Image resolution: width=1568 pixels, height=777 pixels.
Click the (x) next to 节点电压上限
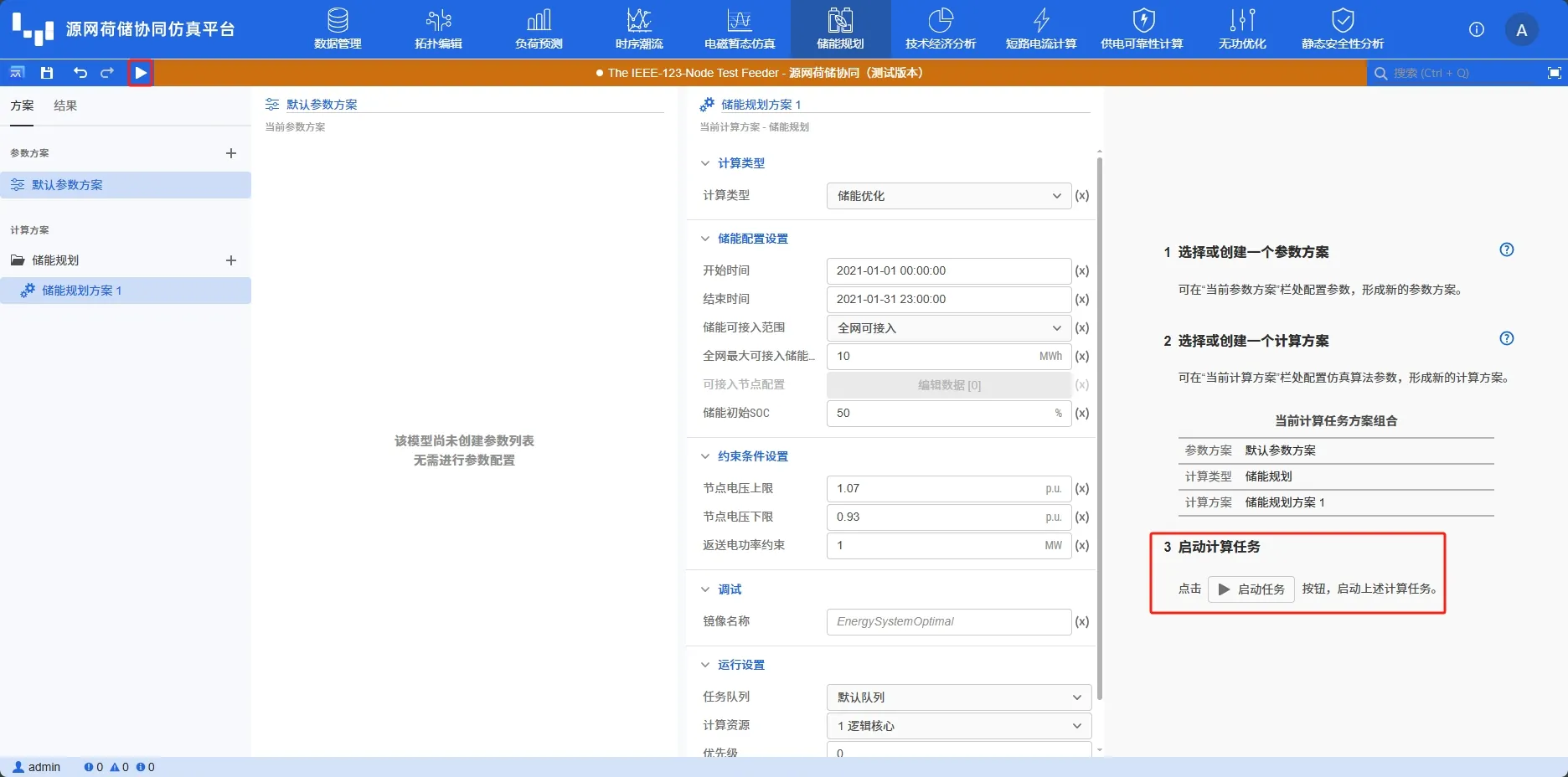click(1082, 489)
